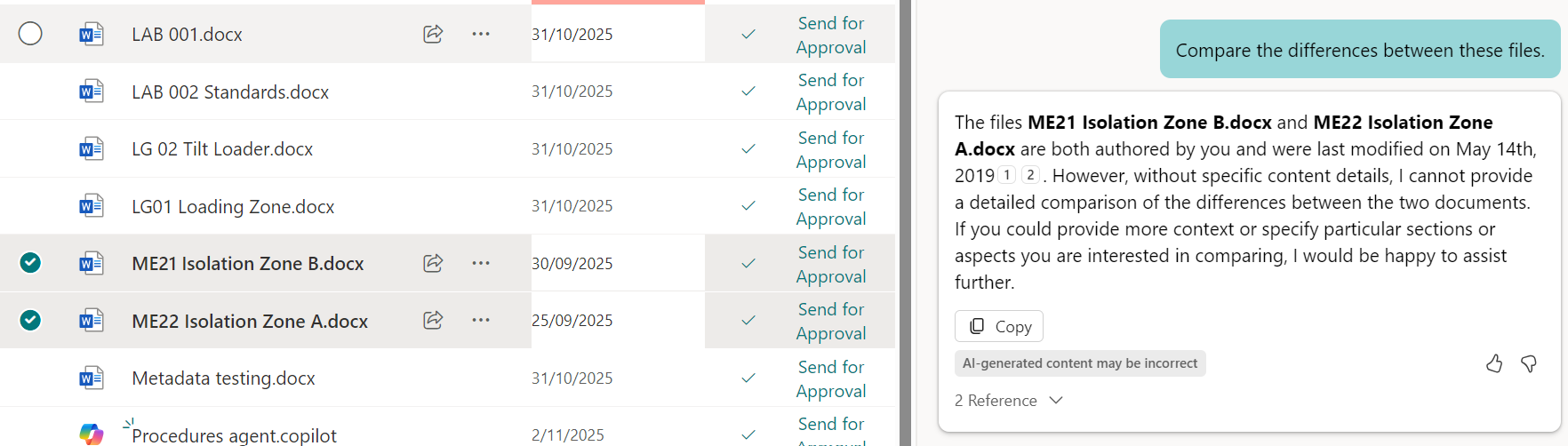Share the ME22 Isolation Zone A.docx file
Screen dimensions: 1568x446
(433, 320)
